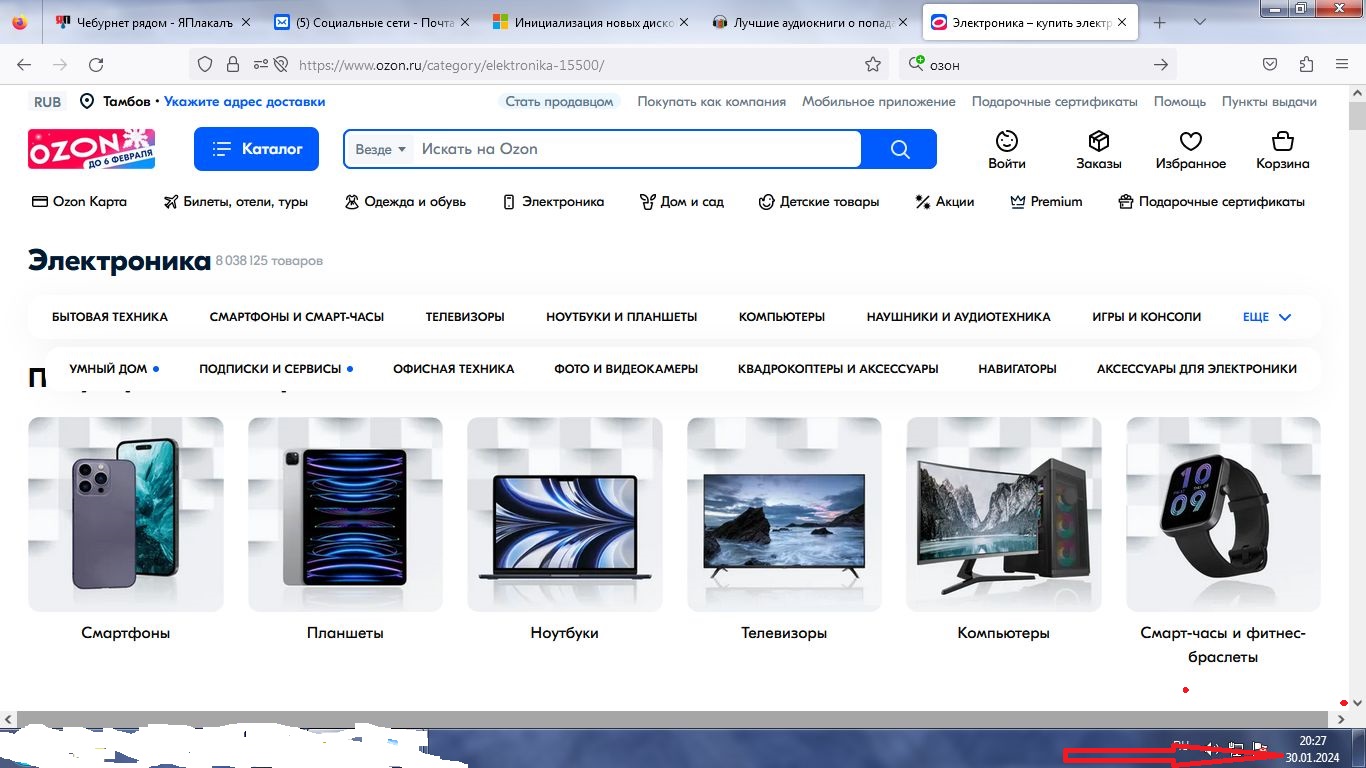Open the Firefox extensions panel
1366x768 pixels.
[x=1306, y=64]
